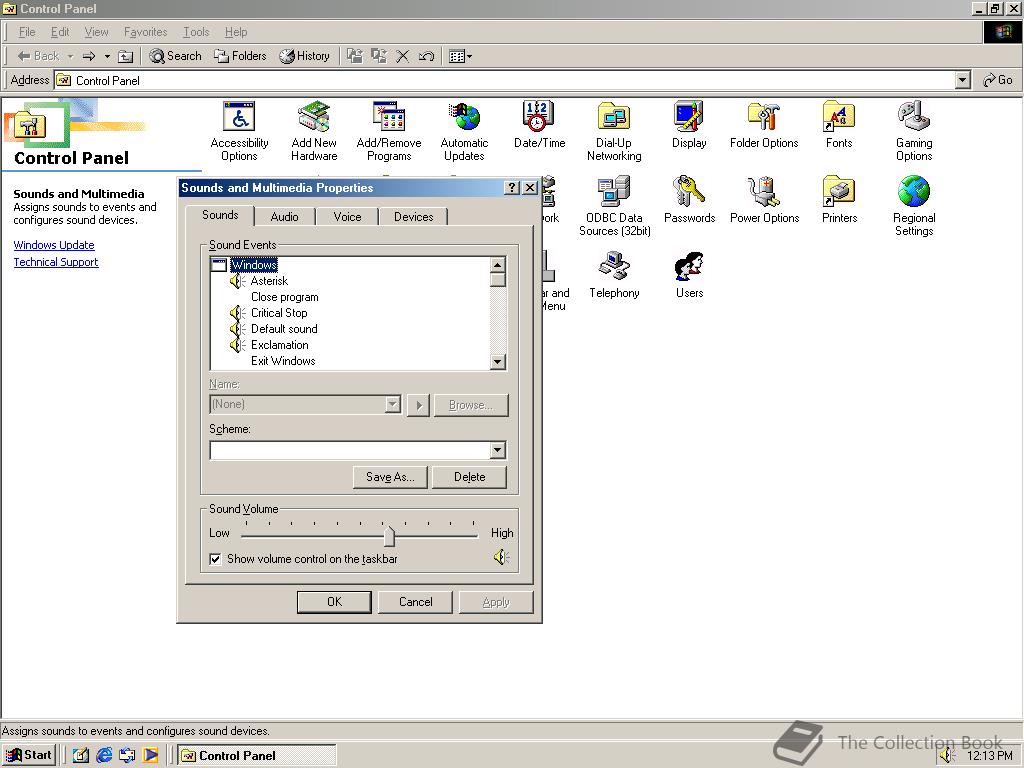The height and width of the screenshot is (768, 1024).
Task: Click the Cancel button
Action: coord(415,602)
